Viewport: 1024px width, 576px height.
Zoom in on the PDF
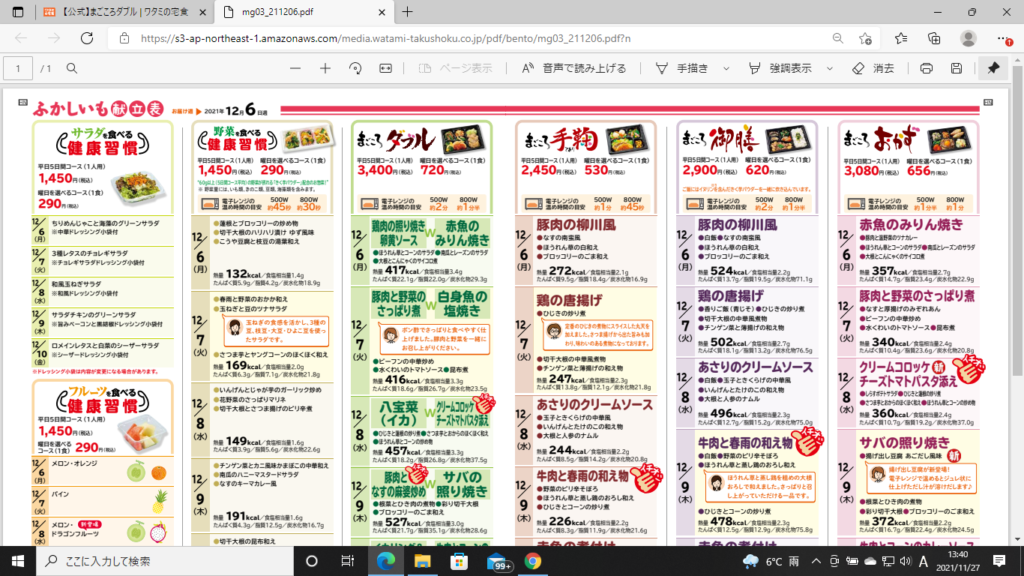click(325, 68)
